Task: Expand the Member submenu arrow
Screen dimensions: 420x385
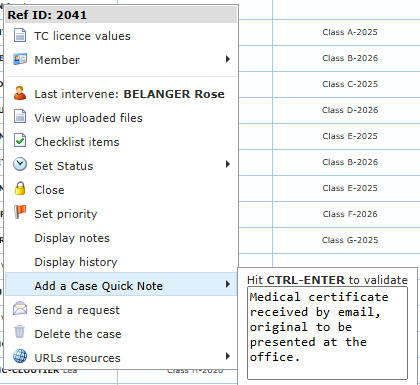Action: [228, 59]
